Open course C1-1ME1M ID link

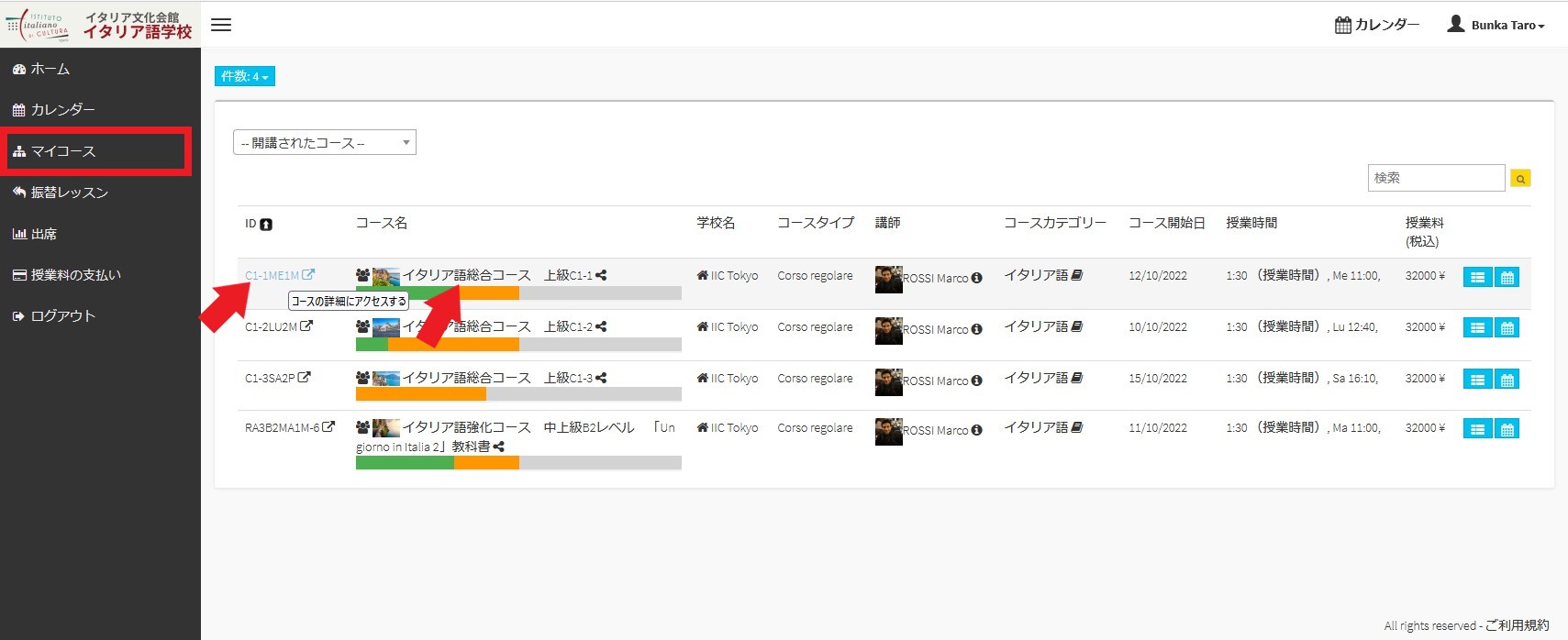point(272,275)
